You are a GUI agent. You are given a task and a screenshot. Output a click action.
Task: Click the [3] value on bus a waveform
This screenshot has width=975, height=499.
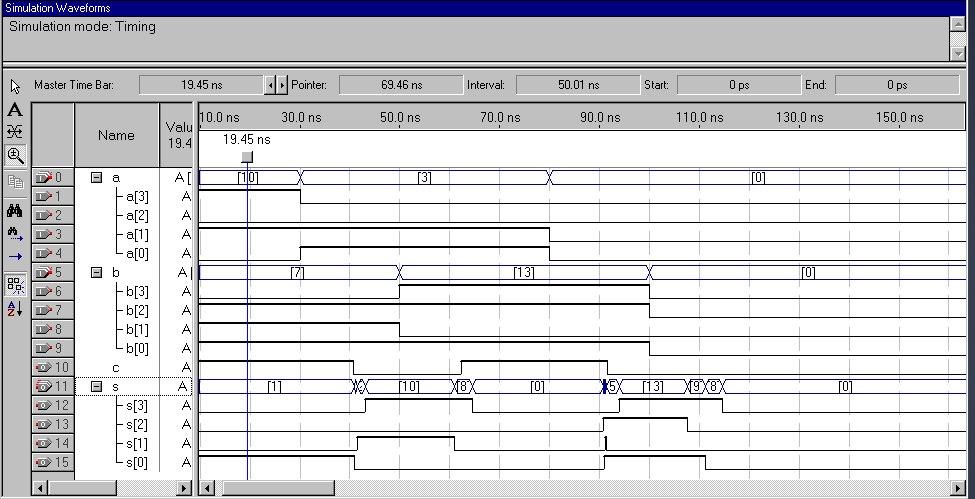424,177
